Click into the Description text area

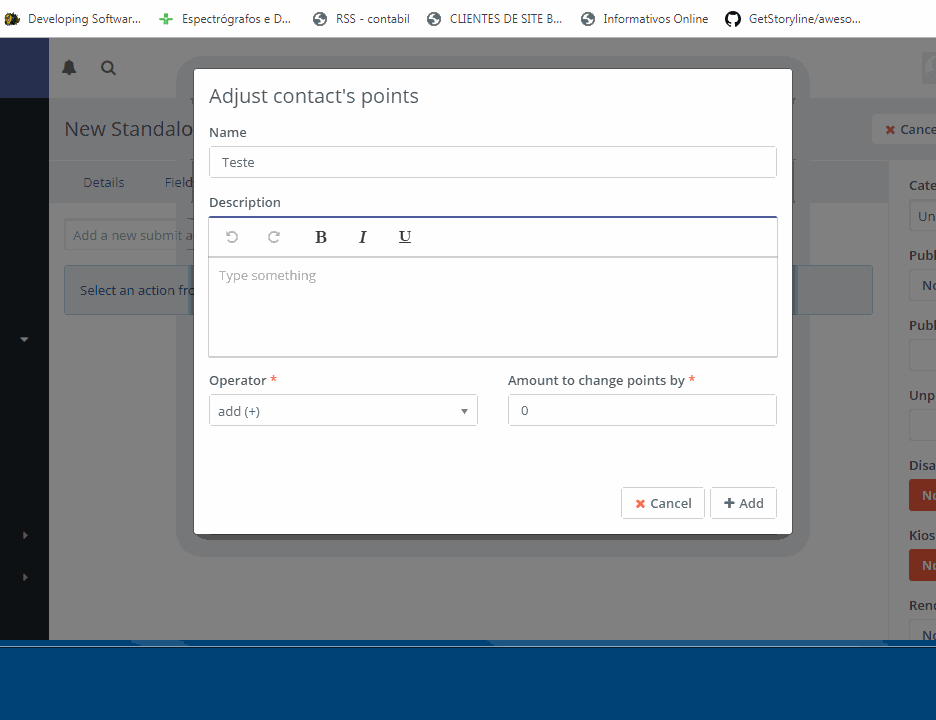(x=492, y=307)
